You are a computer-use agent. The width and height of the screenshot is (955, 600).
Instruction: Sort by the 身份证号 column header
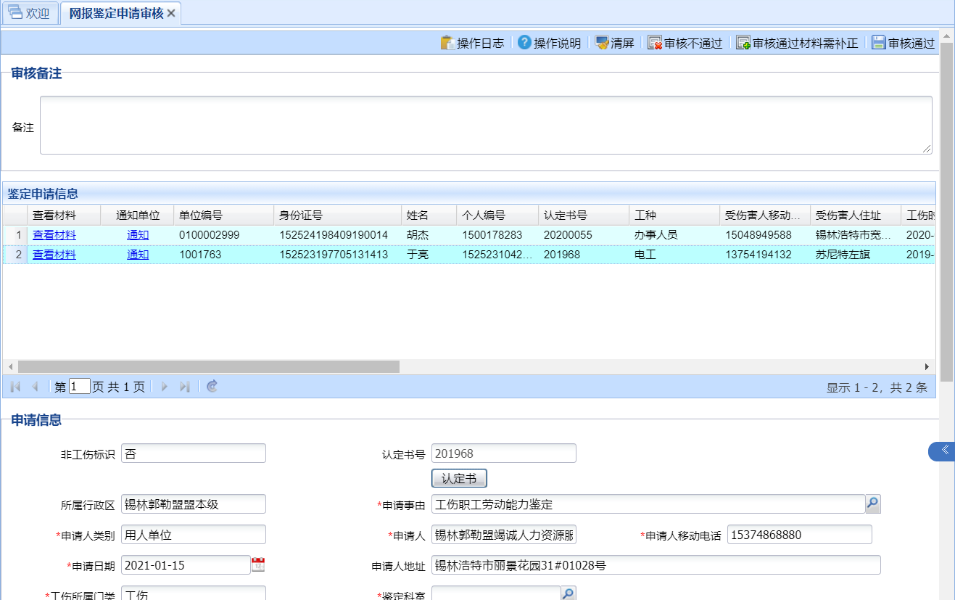pos(337,215)
